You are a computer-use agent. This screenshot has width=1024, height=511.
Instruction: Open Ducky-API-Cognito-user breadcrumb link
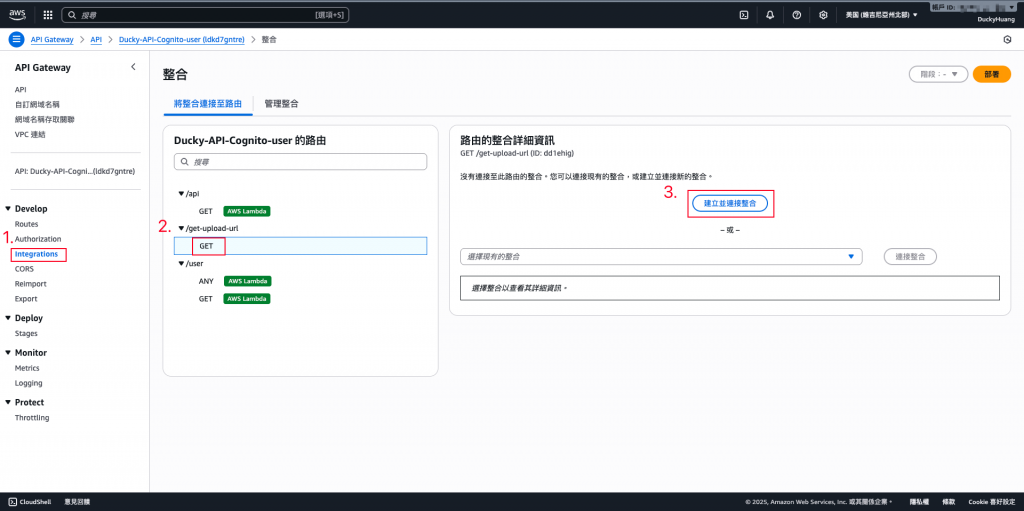click(182, 40)
